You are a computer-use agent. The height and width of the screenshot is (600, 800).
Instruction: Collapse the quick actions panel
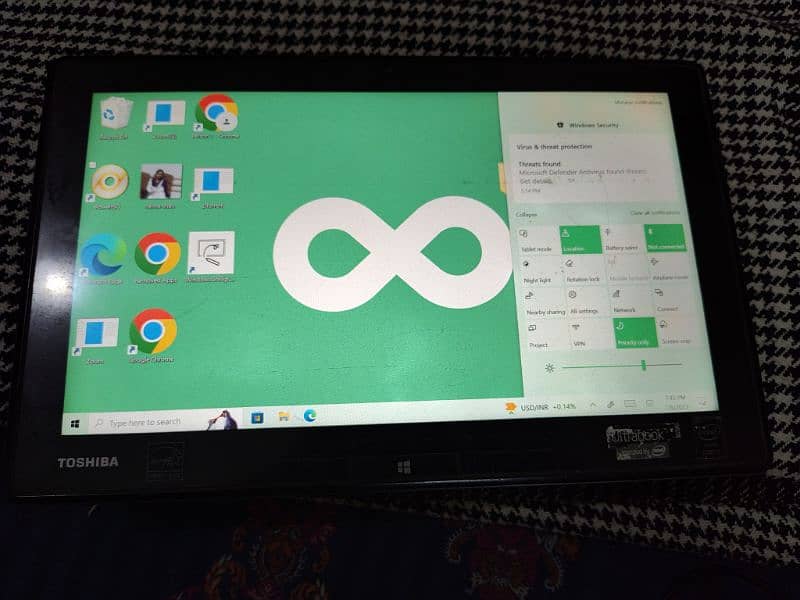click(x=527, y=215)
